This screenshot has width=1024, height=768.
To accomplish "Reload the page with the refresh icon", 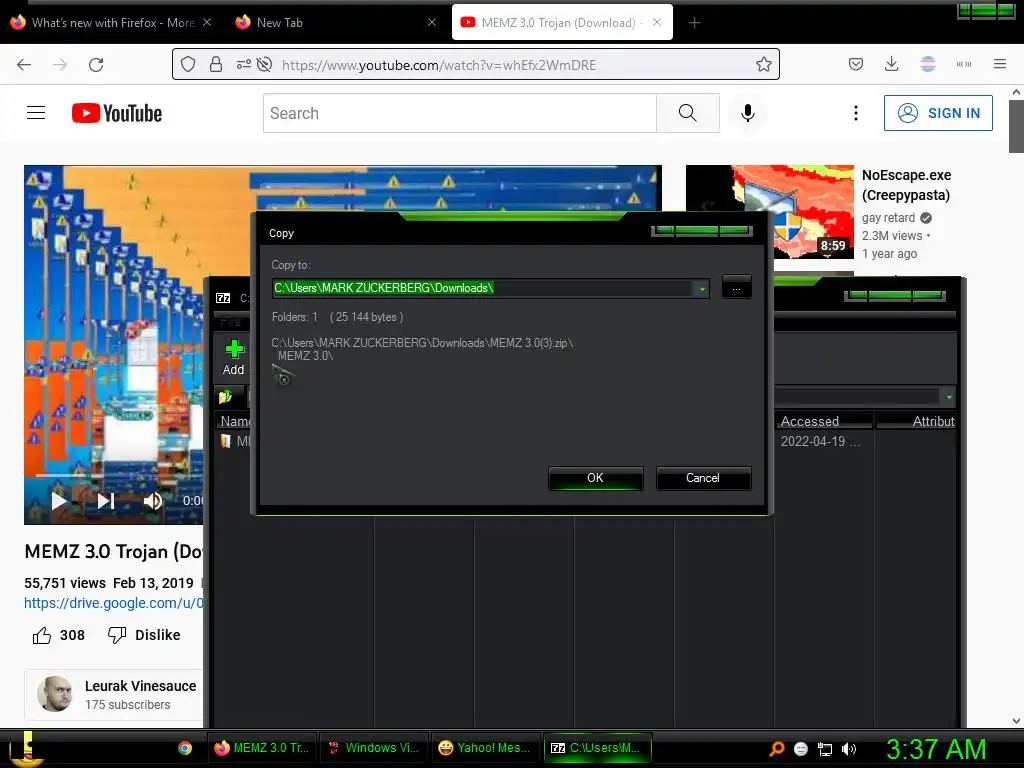I will (x=96, y=65).
